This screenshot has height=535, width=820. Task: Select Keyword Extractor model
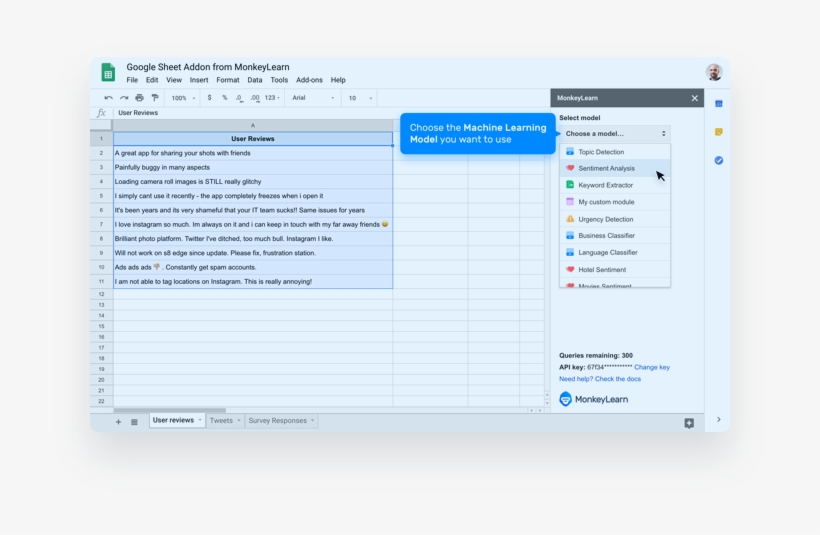[614, 185]
